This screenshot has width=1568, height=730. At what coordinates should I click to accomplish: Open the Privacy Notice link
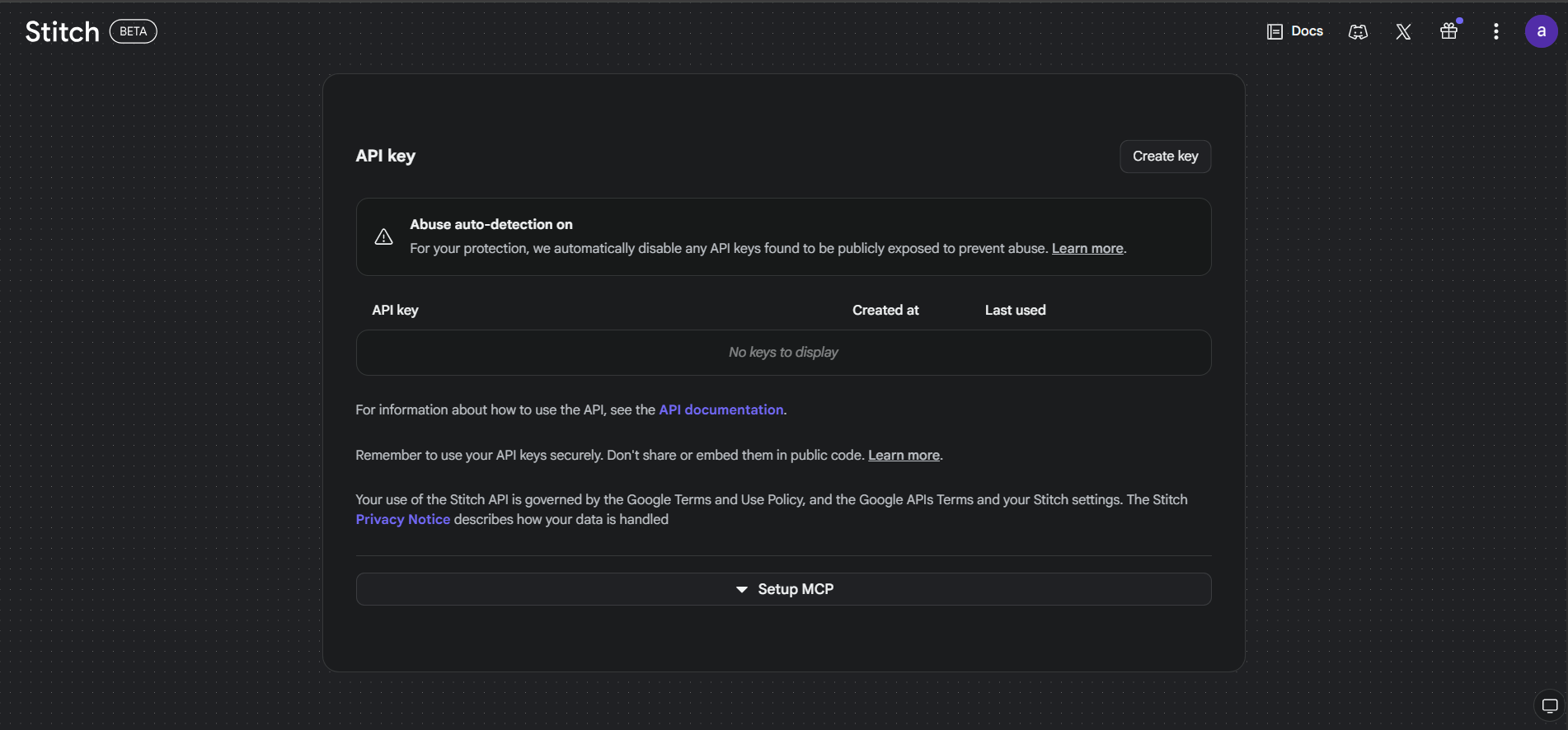coord(402,519)
